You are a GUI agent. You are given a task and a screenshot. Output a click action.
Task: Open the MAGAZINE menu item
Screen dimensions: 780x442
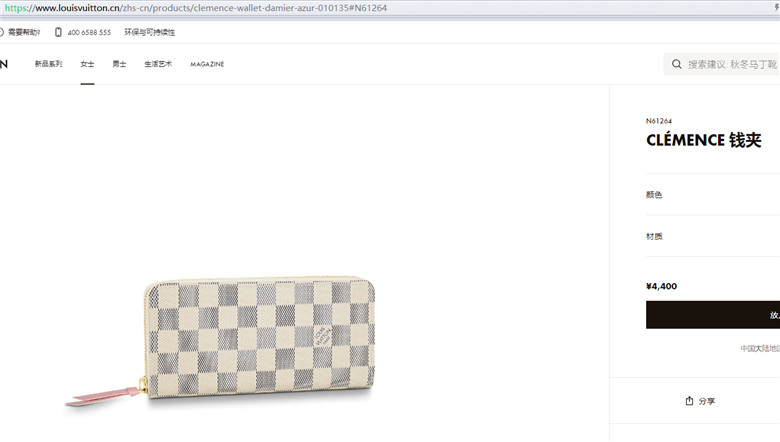[207, 64]
